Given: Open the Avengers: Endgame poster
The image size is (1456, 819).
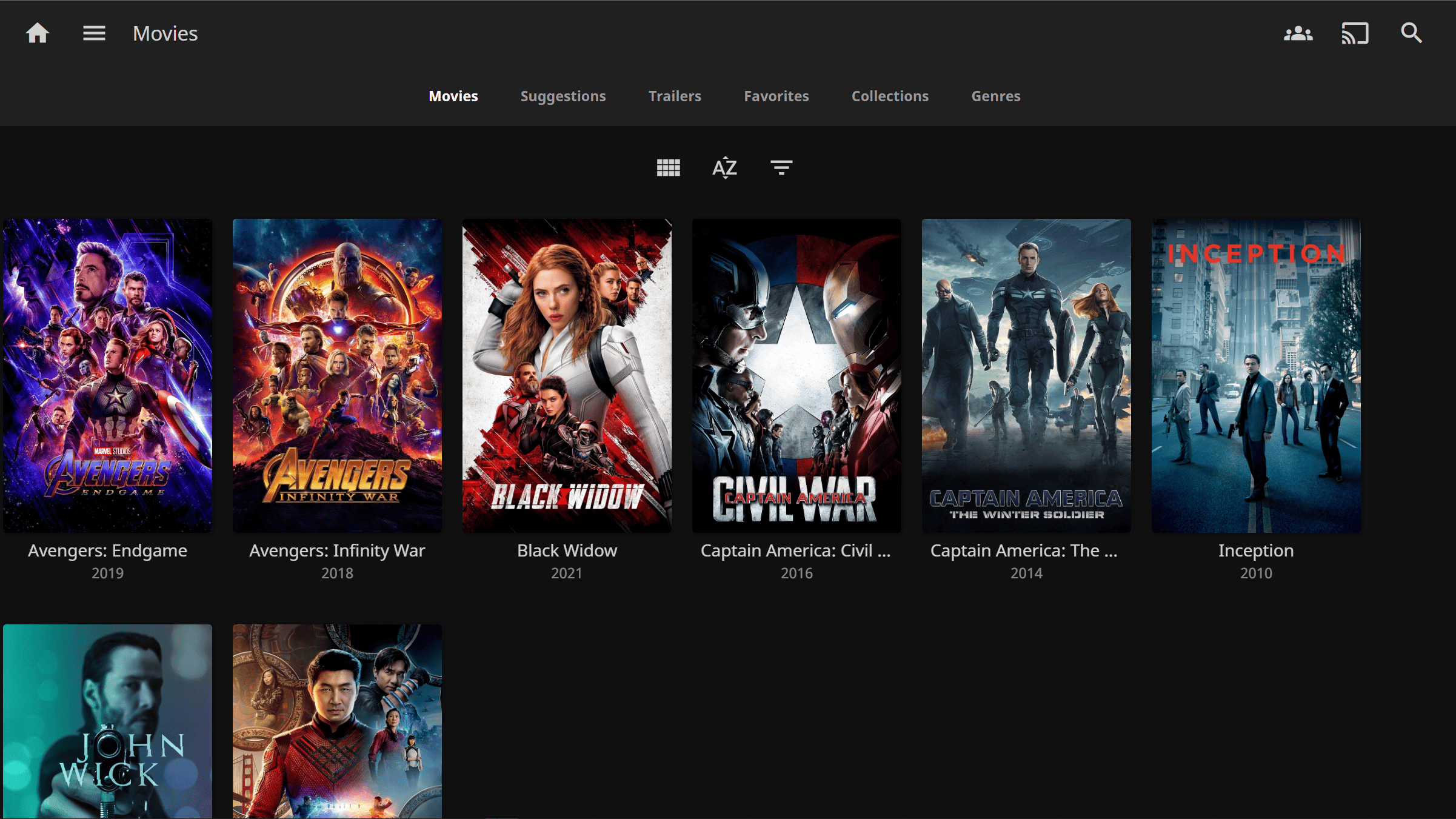Looking at the screenshot, I should pos(107,376).
